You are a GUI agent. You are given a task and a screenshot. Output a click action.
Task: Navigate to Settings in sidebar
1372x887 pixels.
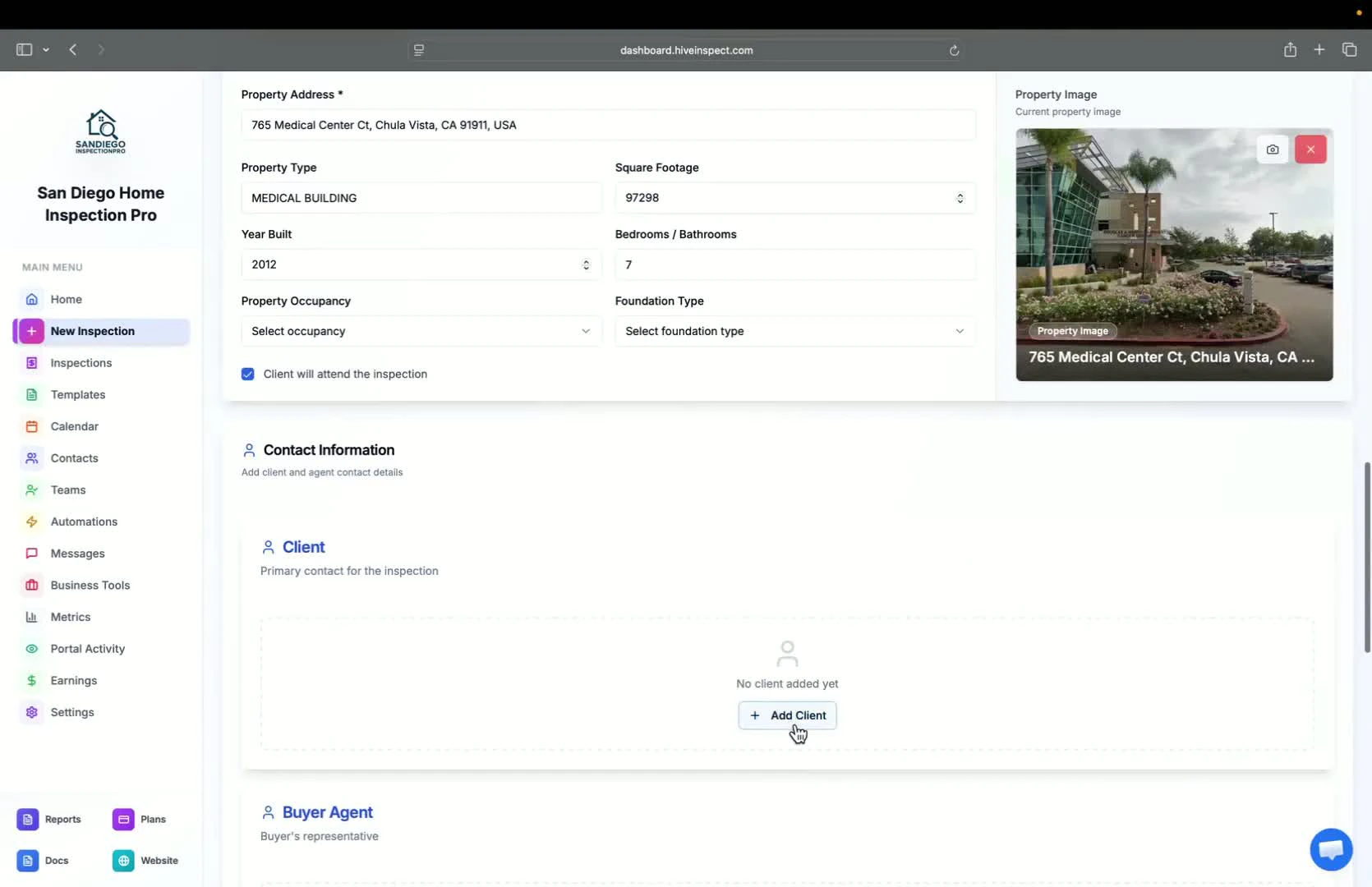(x=72, y=712)
